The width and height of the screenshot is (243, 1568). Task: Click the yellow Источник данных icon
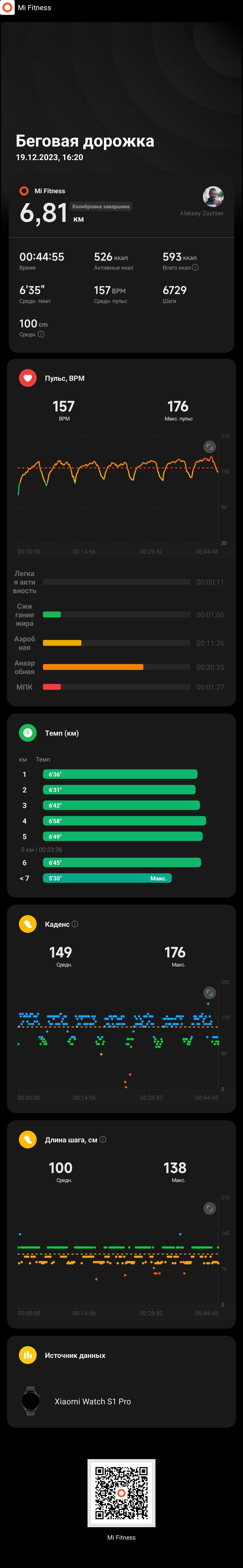(27, 1355)
